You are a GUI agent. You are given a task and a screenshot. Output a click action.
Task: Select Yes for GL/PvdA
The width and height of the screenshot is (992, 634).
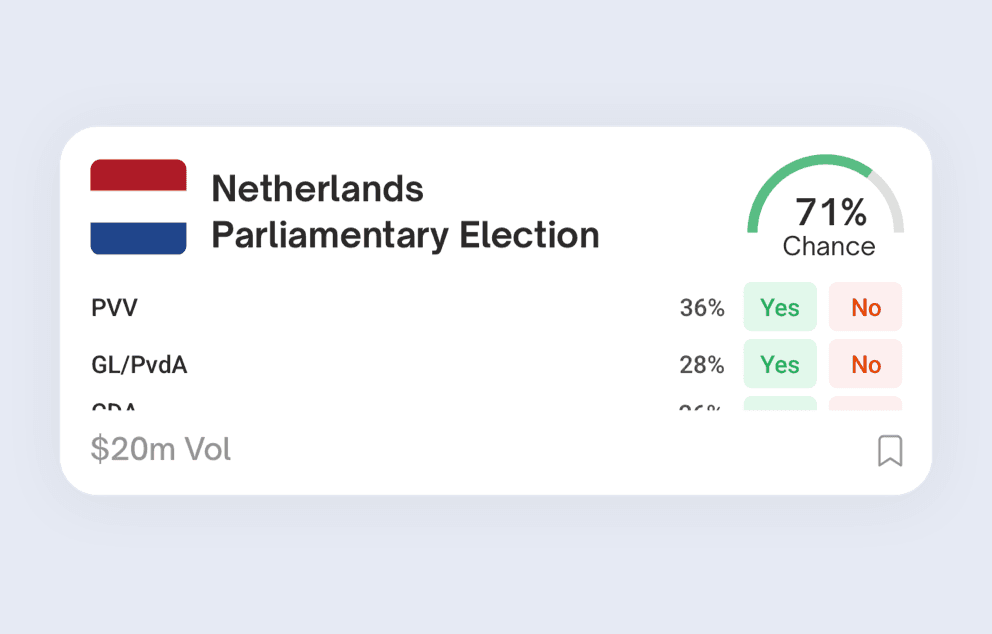click(x=780, y=364)
